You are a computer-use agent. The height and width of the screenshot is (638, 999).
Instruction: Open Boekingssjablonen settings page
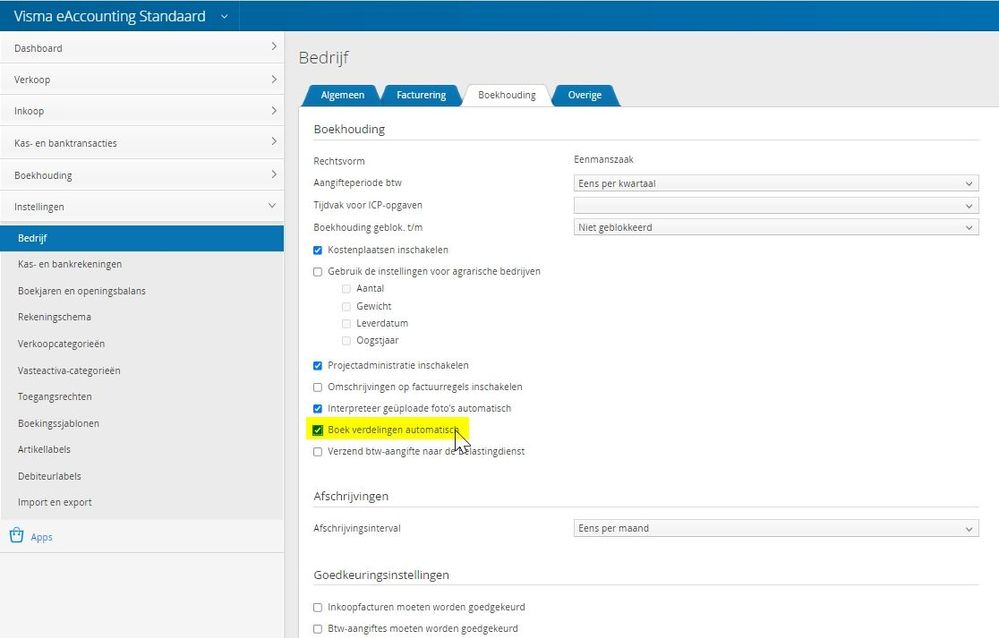(x=59, y=423)
